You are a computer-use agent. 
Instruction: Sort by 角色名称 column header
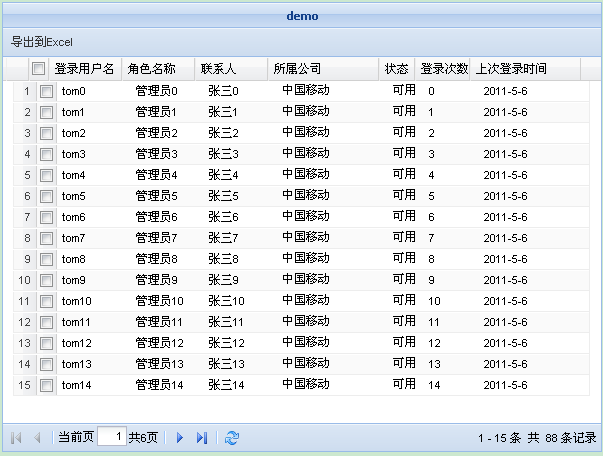tap(158, 69)
